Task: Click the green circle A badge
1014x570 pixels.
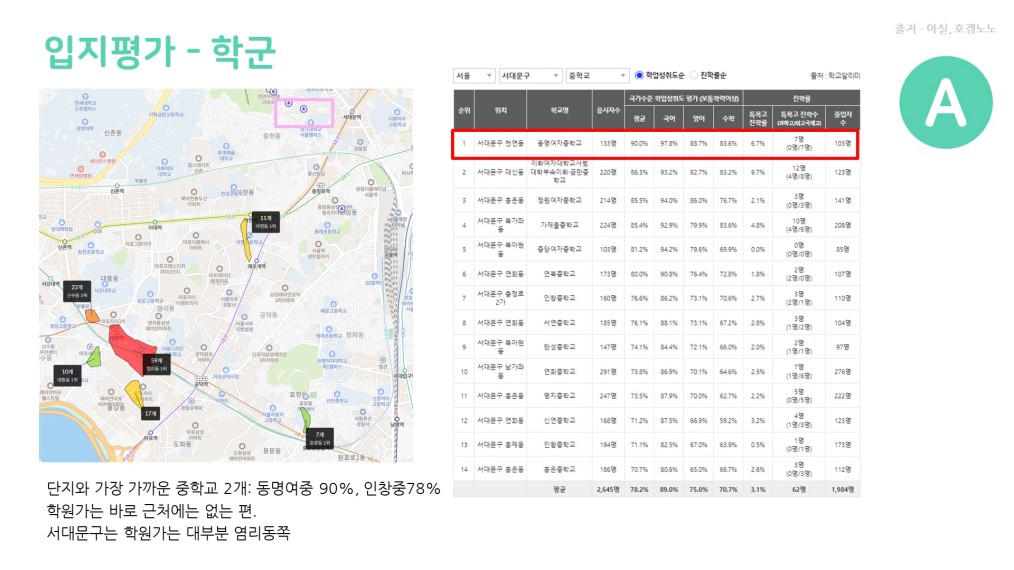Action: (x=945, y=102)
